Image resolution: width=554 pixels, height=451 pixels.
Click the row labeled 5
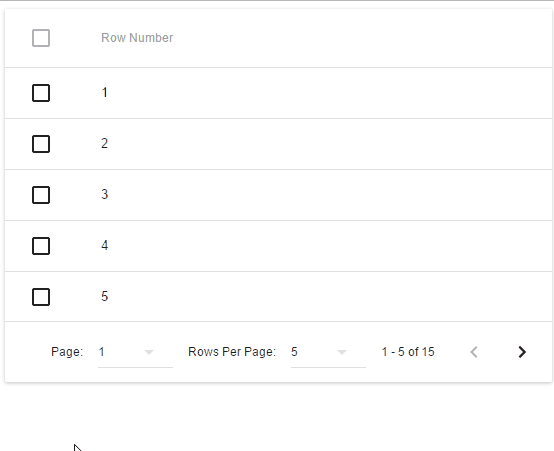click(x=278, y=297)
